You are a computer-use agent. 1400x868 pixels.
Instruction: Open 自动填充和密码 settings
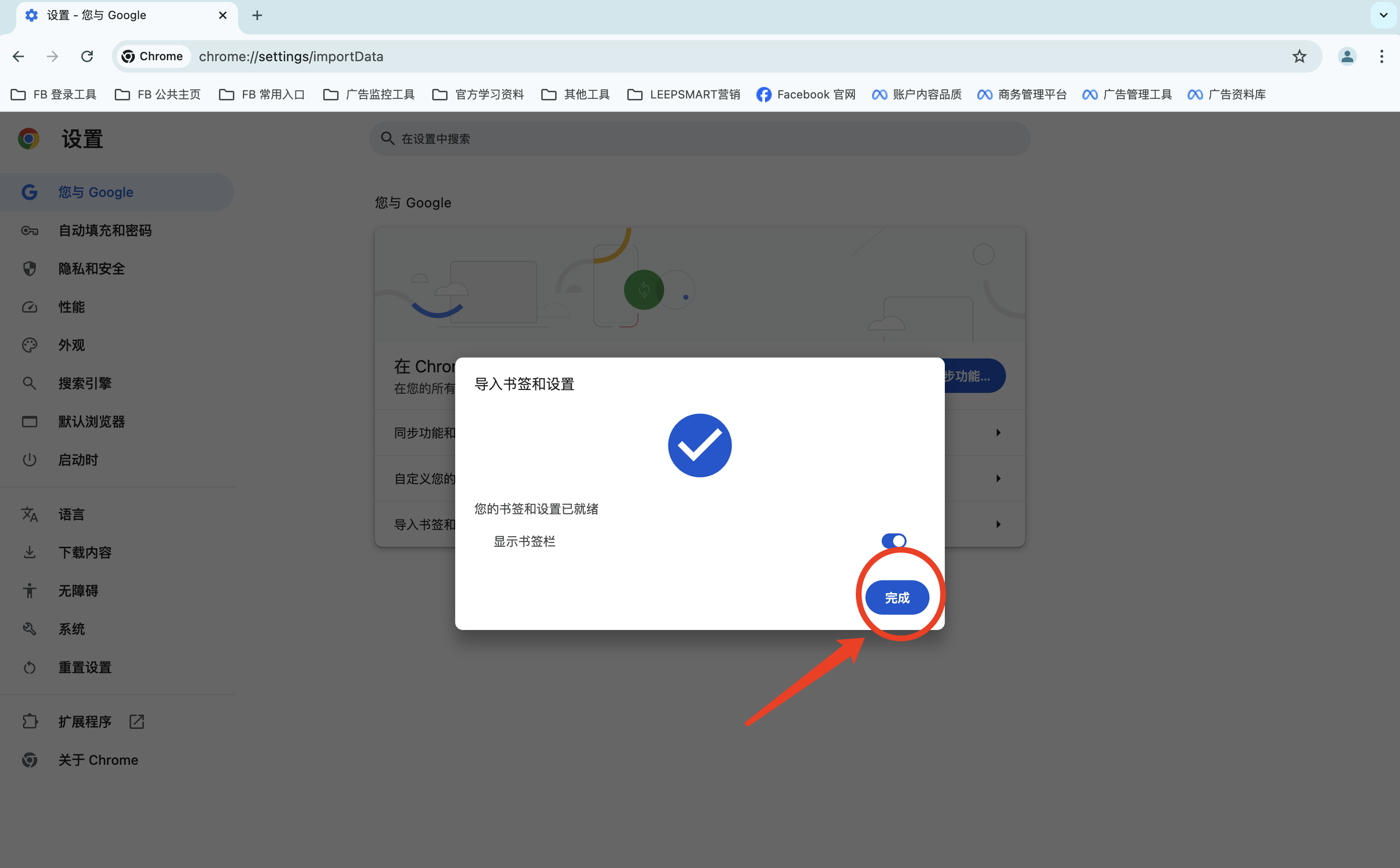[117, 230]
